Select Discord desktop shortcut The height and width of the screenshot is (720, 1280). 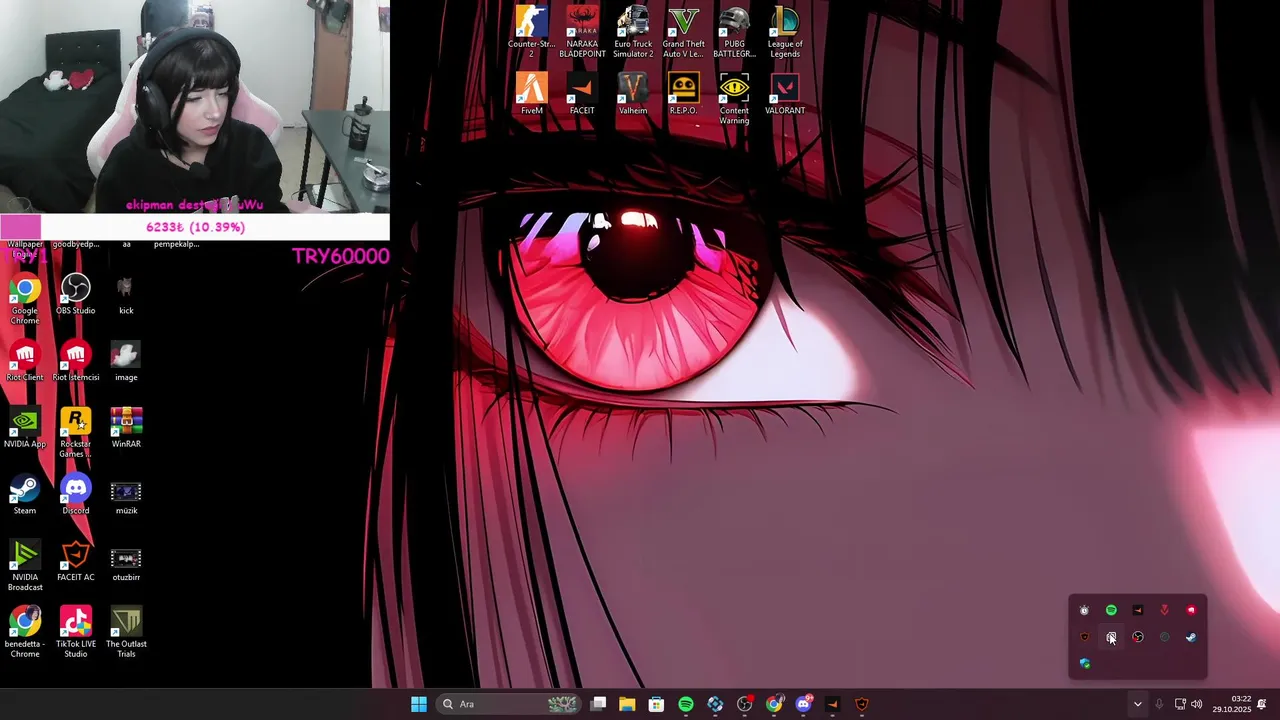pos(75,494)
